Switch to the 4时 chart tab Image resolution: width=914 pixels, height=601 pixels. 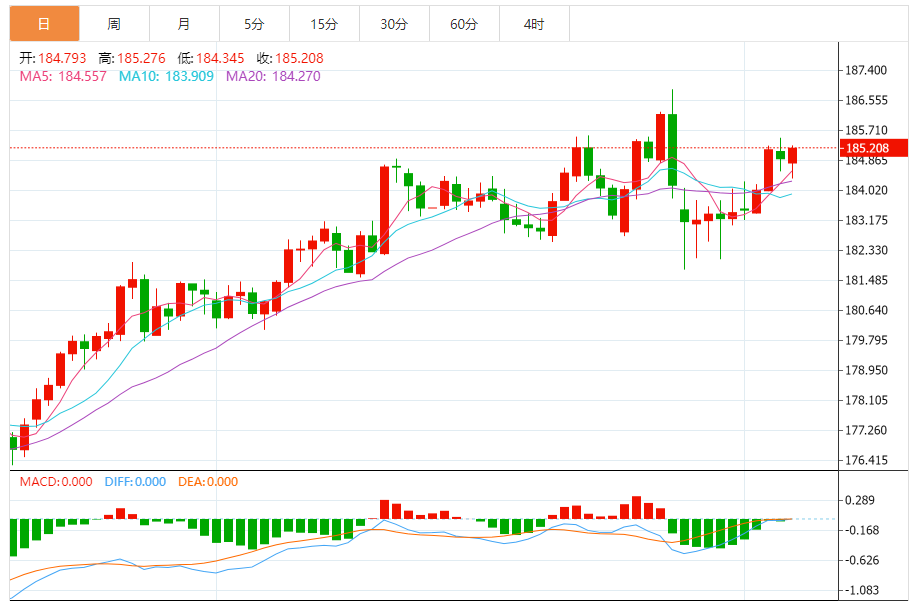pyautogui.click(x=534, y=24)
